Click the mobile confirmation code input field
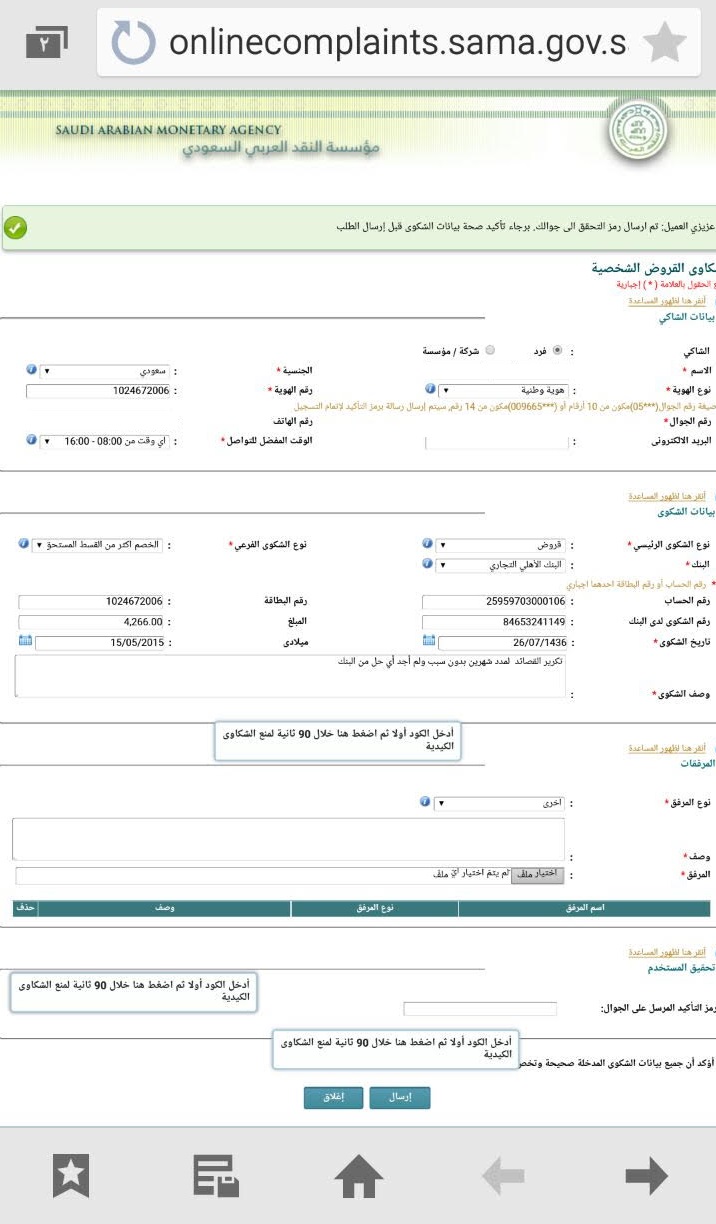716x1224 pixels. click(480, 1009)
